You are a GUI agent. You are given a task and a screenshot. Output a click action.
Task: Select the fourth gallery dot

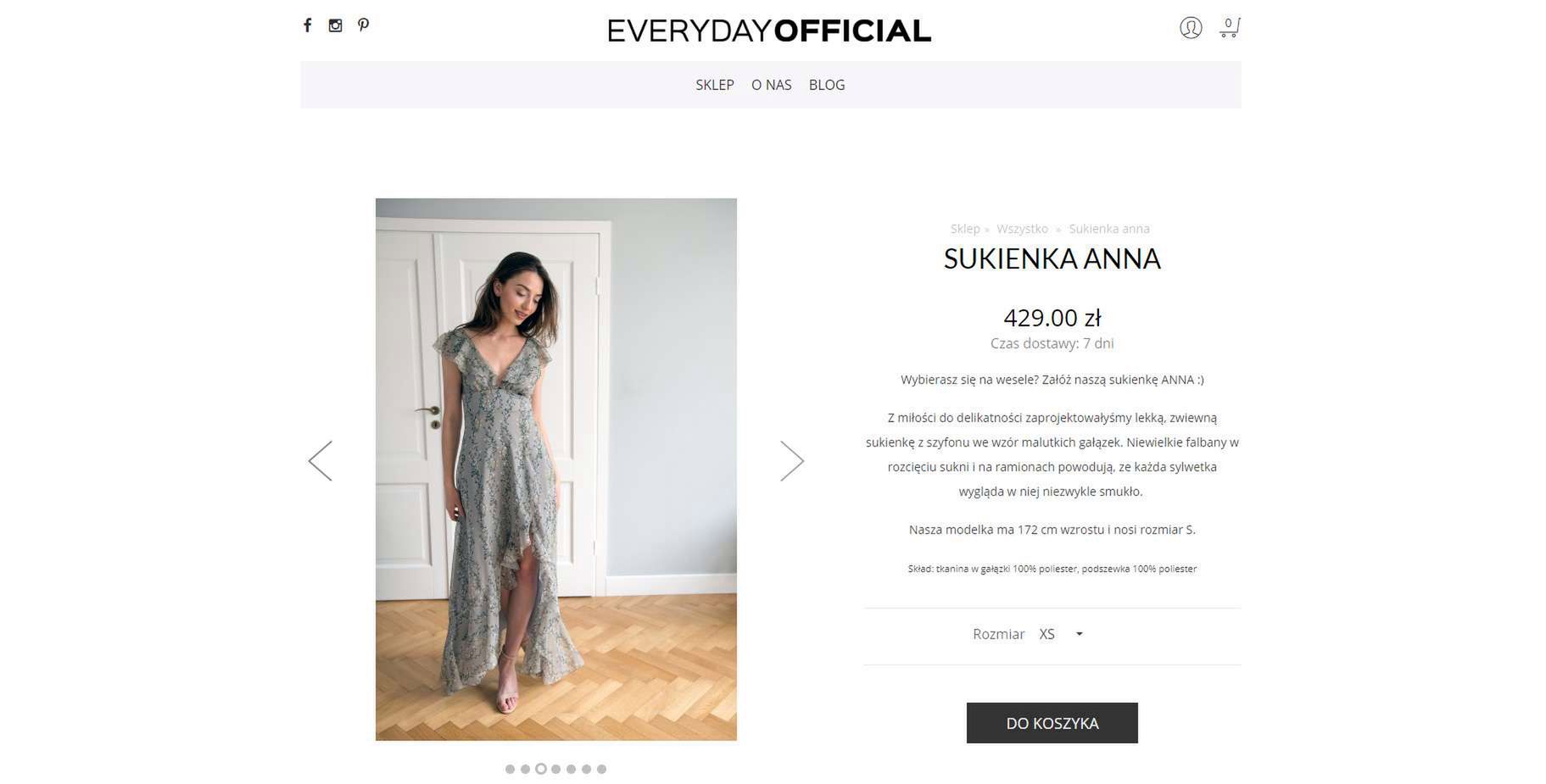coord(555,769)
